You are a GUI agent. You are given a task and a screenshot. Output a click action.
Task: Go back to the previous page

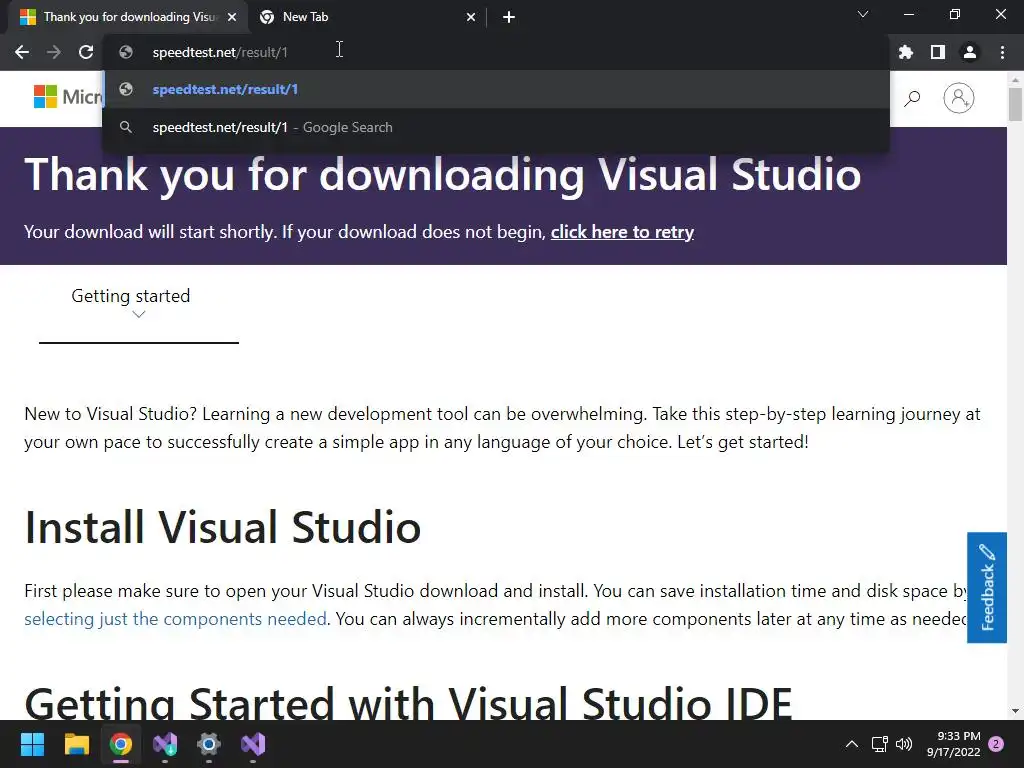[22, 52]
